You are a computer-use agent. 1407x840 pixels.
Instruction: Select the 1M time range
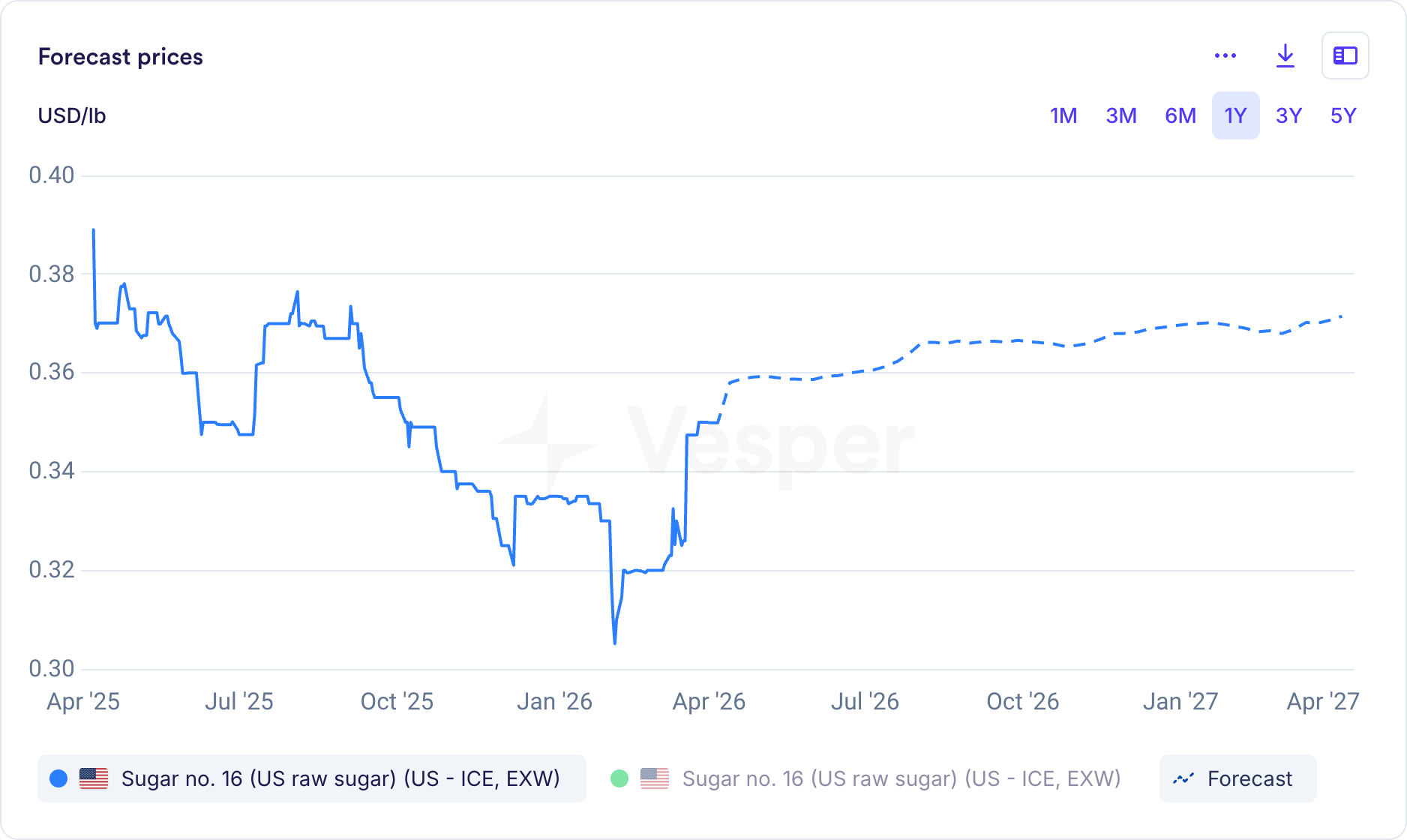(x=1063, y=115)
